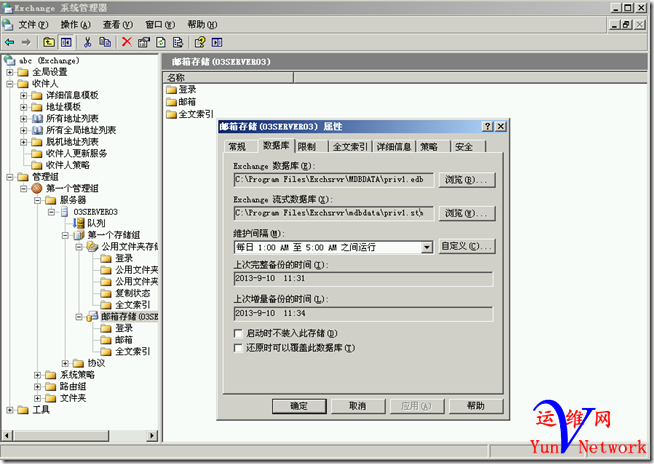
Task: Select 复制状态 tree item
Action: pyautogui.click(x=125, y=293)
